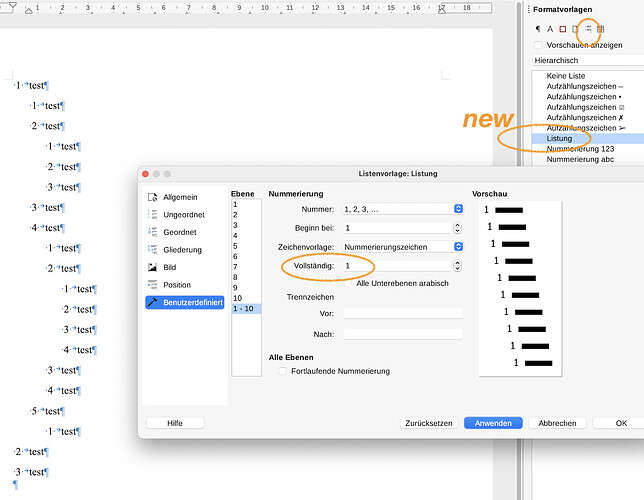Viewport: 644px width, 500px height.
Task: Select level 1 in the Ebene list
Action: coord(246,204)
